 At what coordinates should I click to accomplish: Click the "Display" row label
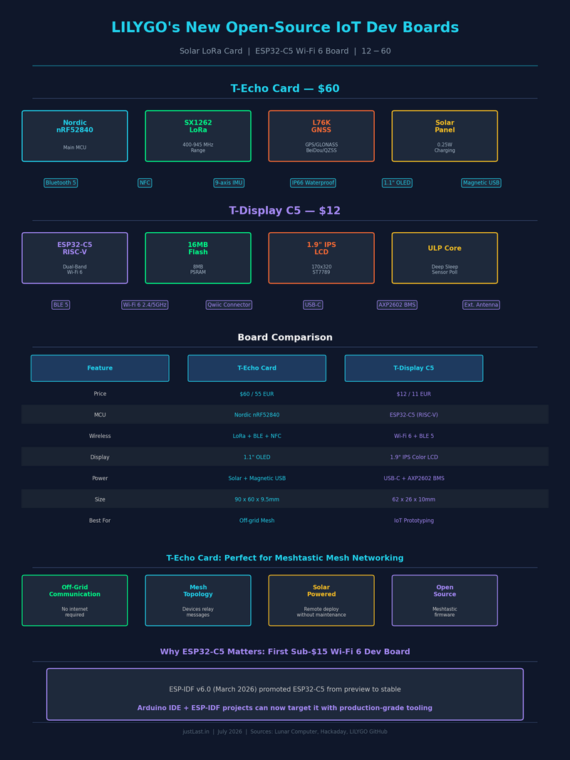[100, 457]
